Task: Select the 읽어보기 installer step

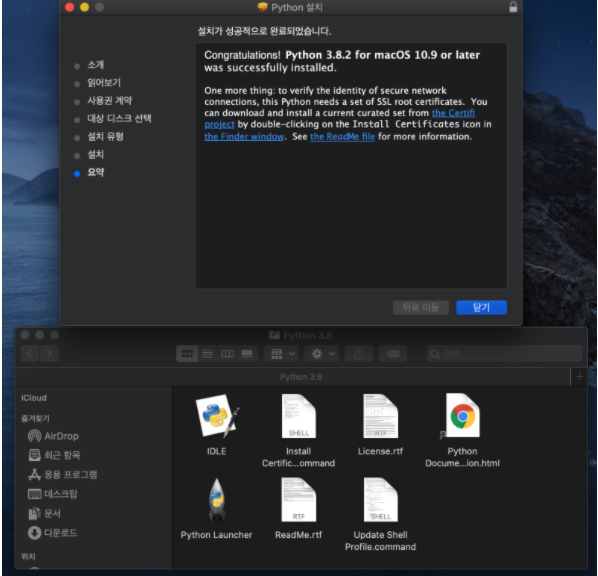Action: click(104, 82)
